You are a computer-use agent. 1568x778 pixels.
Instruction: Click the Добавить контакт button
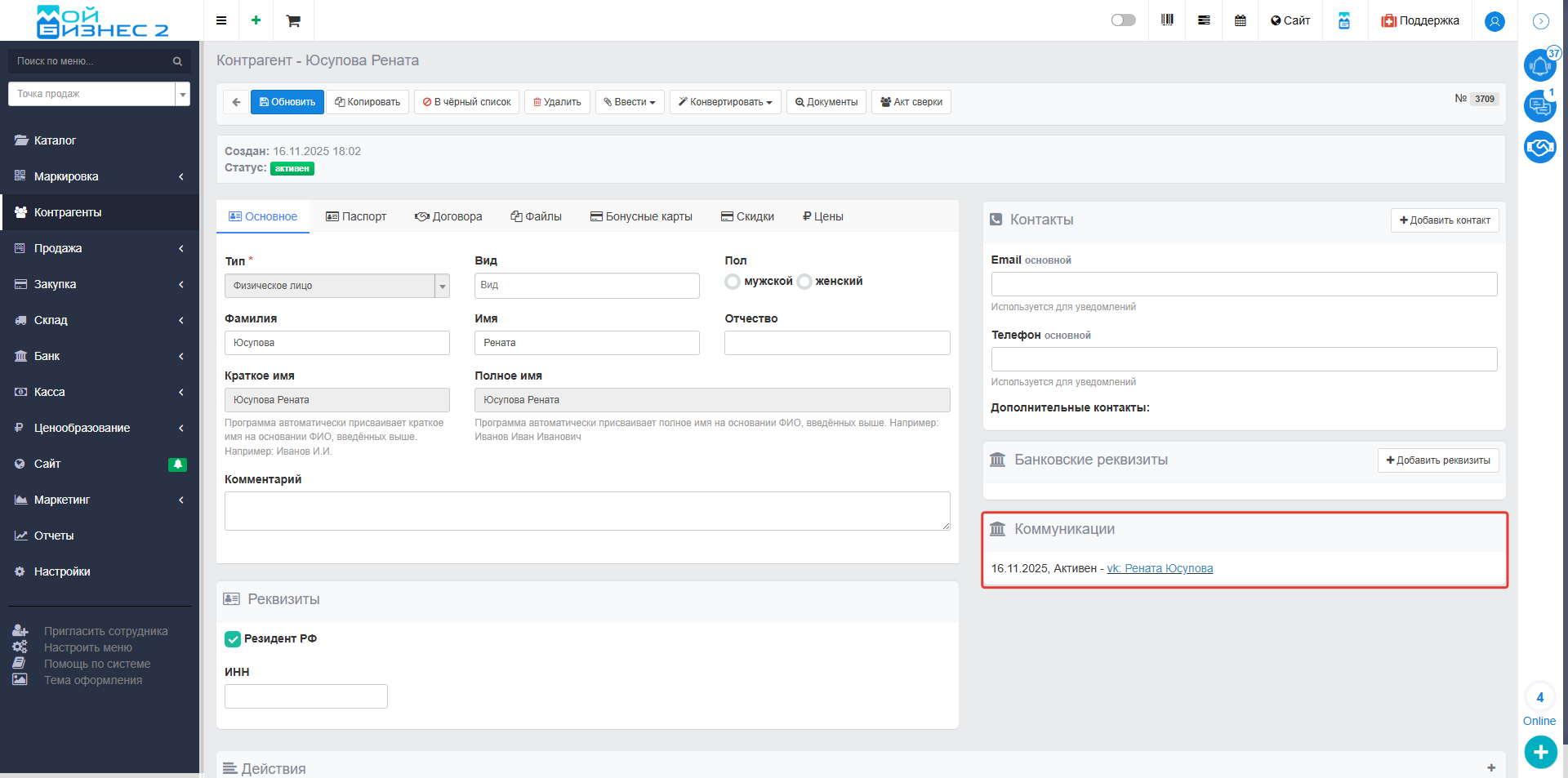(1444, 220)
